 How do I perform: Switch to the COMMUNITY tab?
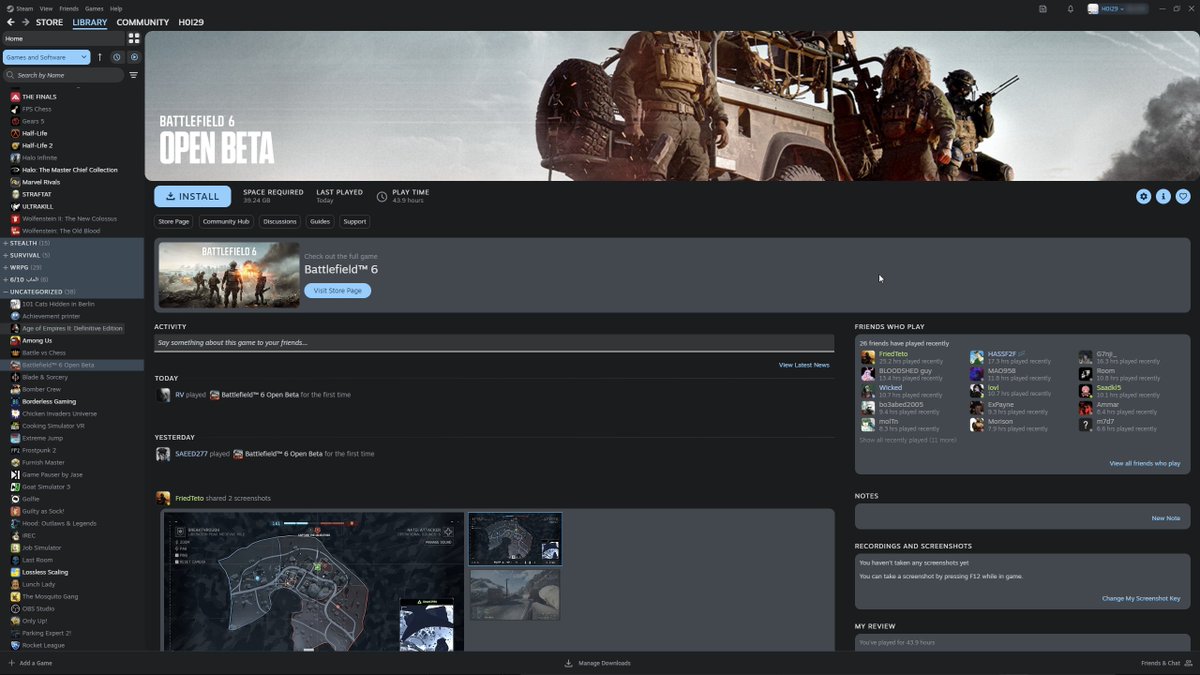tap(143, 22)
